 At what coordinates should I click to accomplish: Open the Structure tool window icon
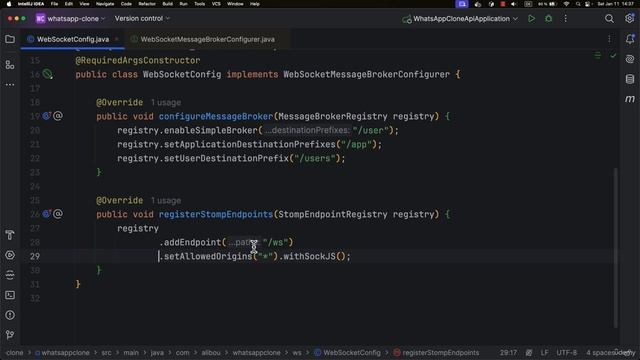(x=10, y=64)
